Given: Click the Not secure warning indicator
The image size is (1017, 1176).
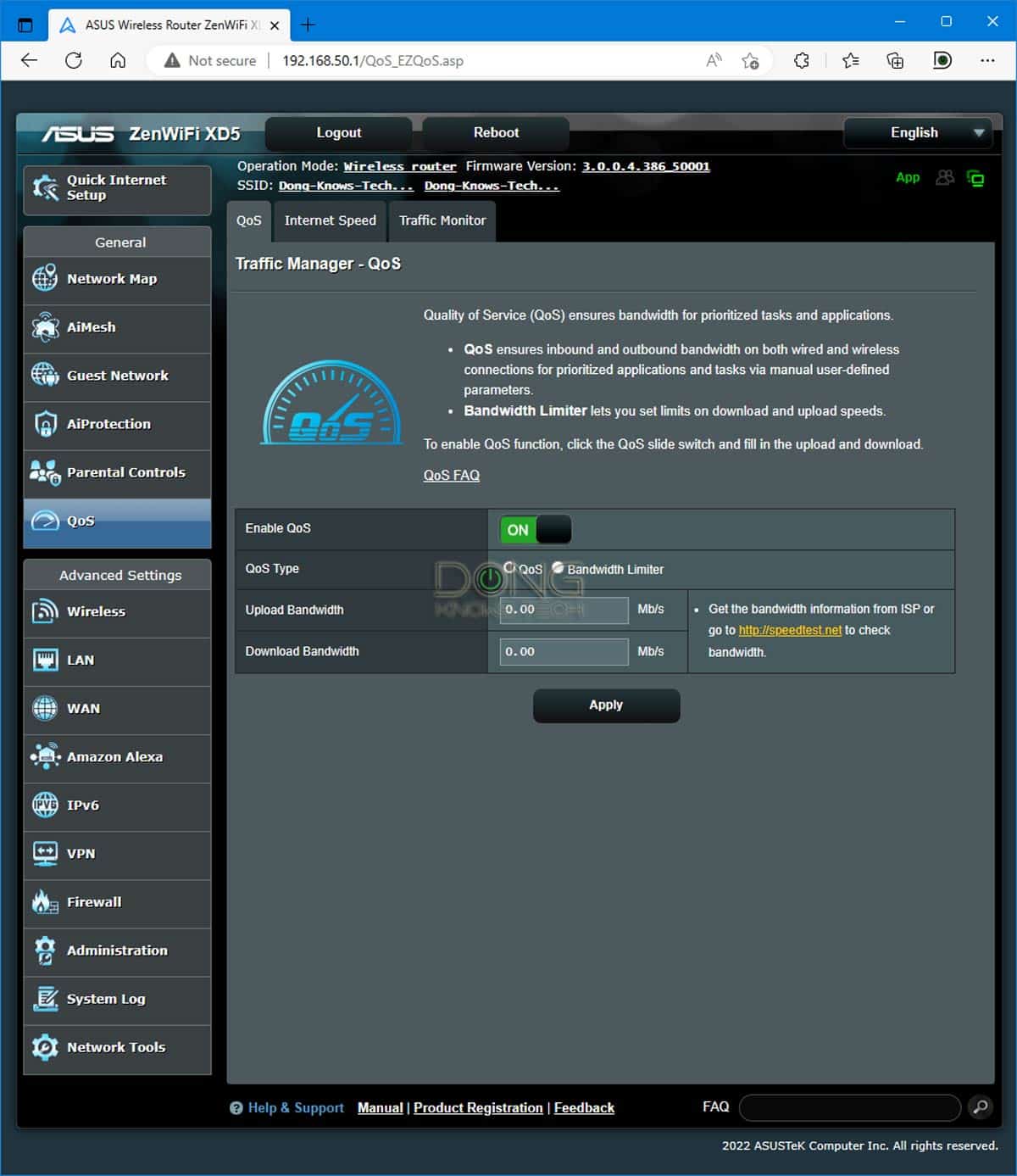Looking at the screenshot, I should (x=210, y=61).
